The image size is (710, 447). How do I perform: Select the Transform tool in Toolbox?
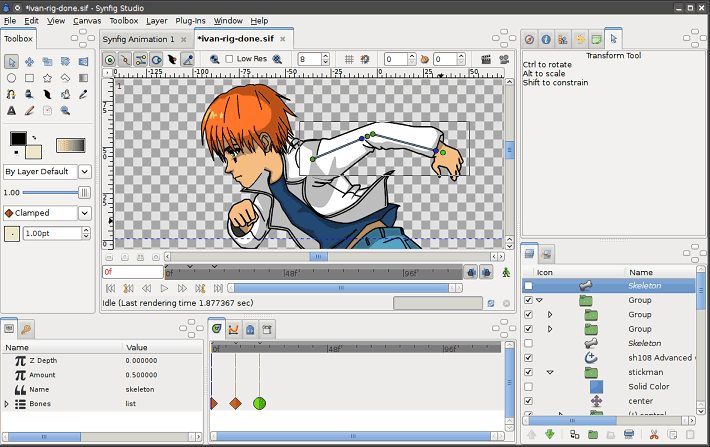[11, 61]
